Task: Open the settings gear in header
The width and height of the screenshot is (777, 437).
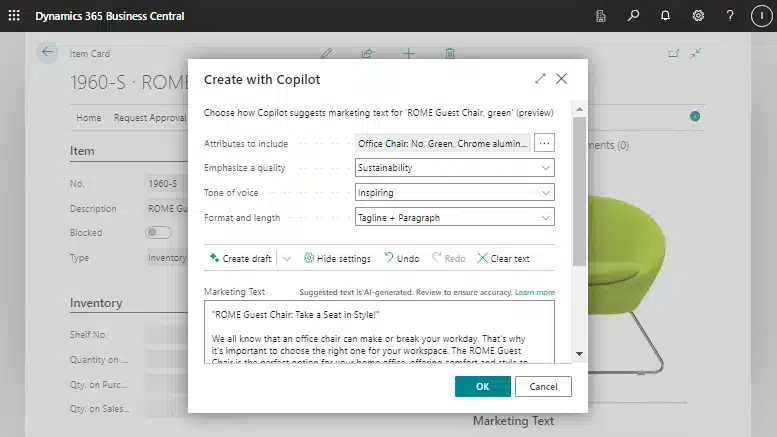Action: (x=698, y=16)
